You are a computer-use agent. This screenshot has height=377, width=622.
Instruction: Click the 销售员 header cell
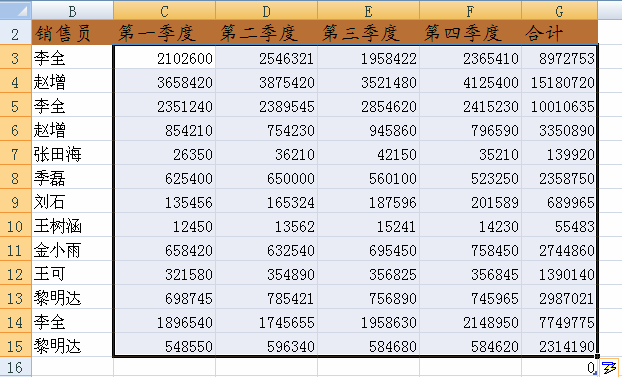[72, 33]
